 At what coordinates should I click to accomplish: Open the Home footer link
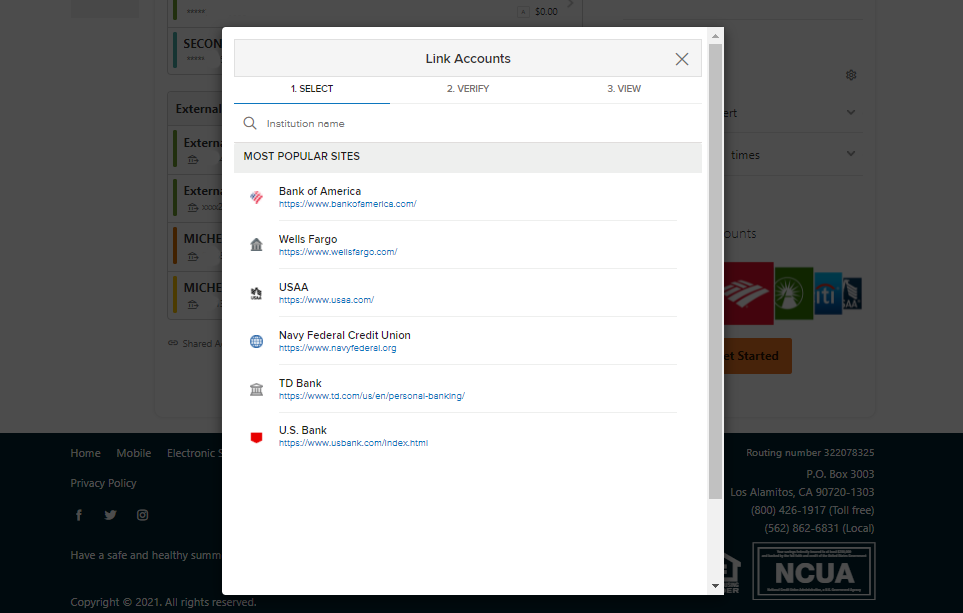pyautogui.click(x=85, y=453)
